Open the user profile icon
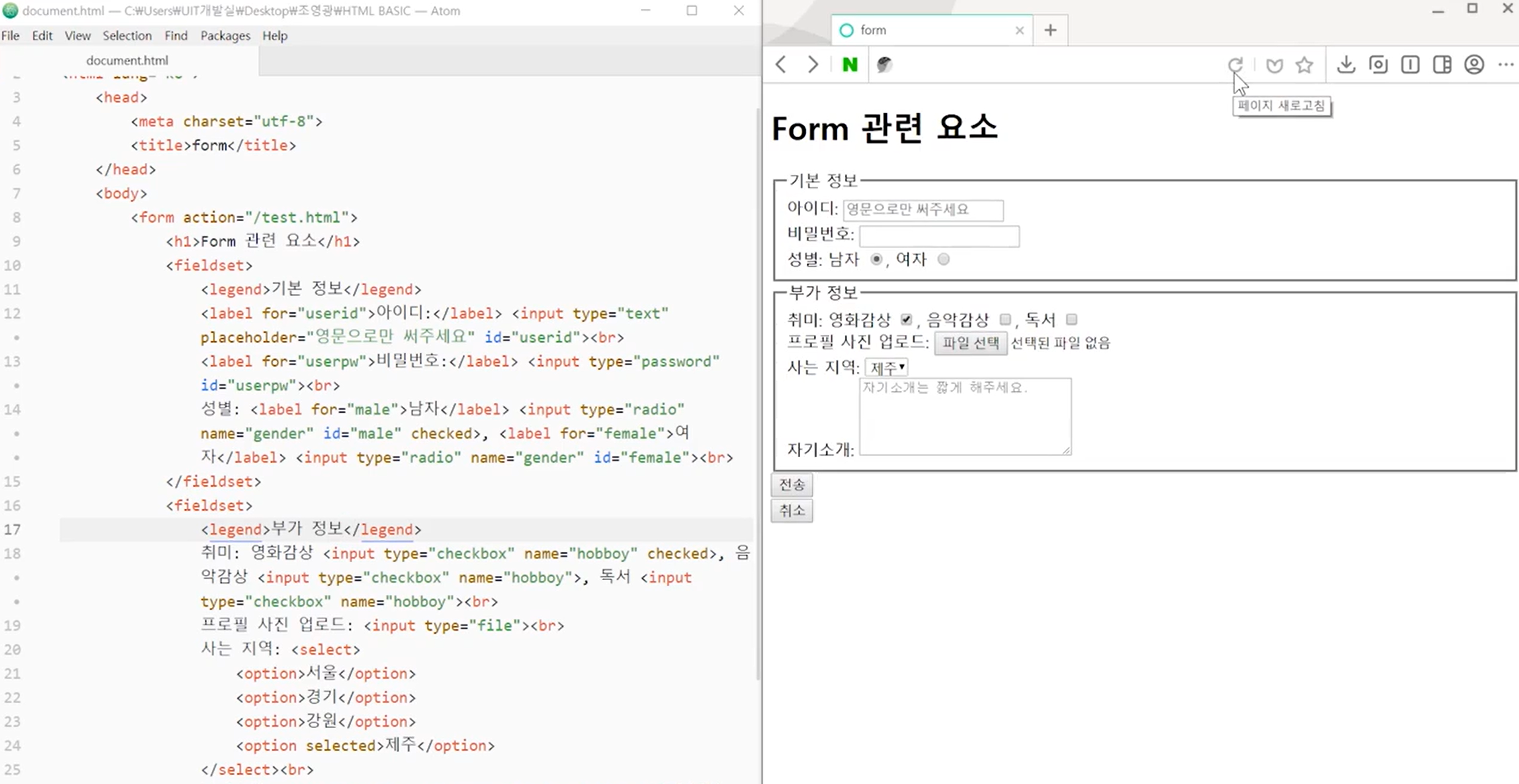Screen dimensions: 1519x784 [x=1474, y=64]
